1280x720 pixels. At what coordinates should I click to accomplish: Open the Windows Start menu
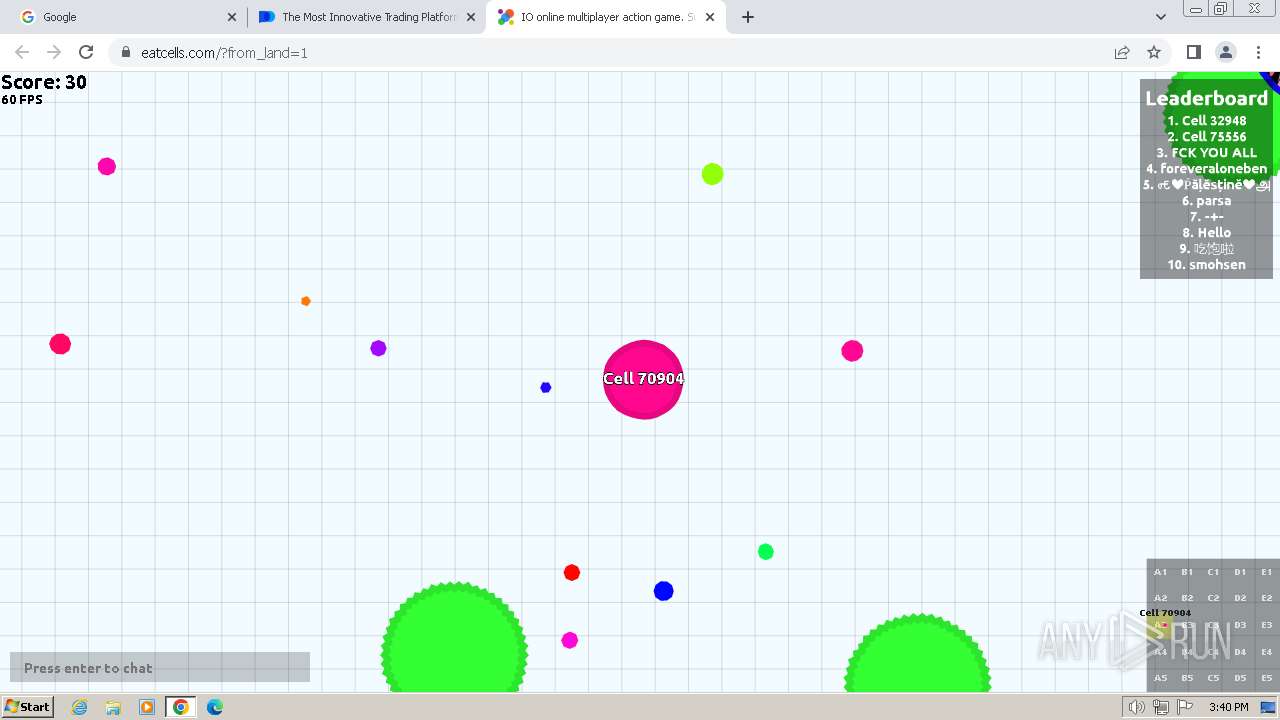point(27,707)
